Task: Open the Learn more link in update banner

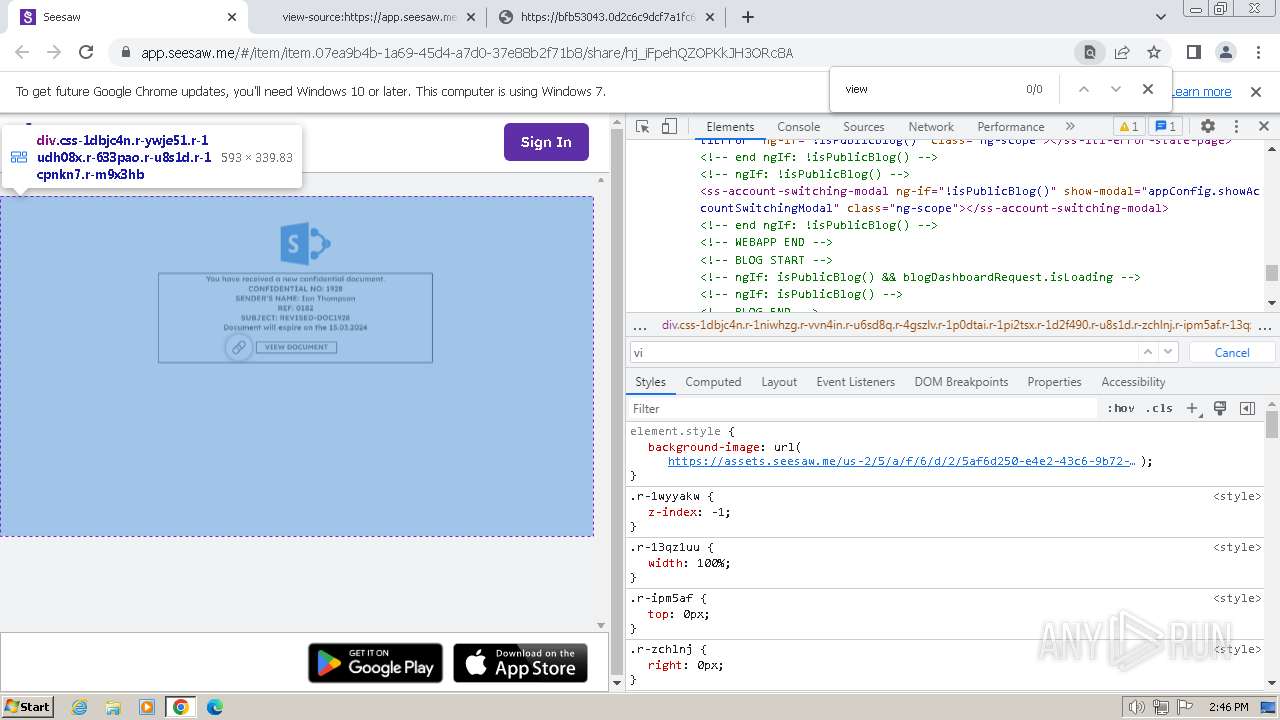Action: point(1201,92)
